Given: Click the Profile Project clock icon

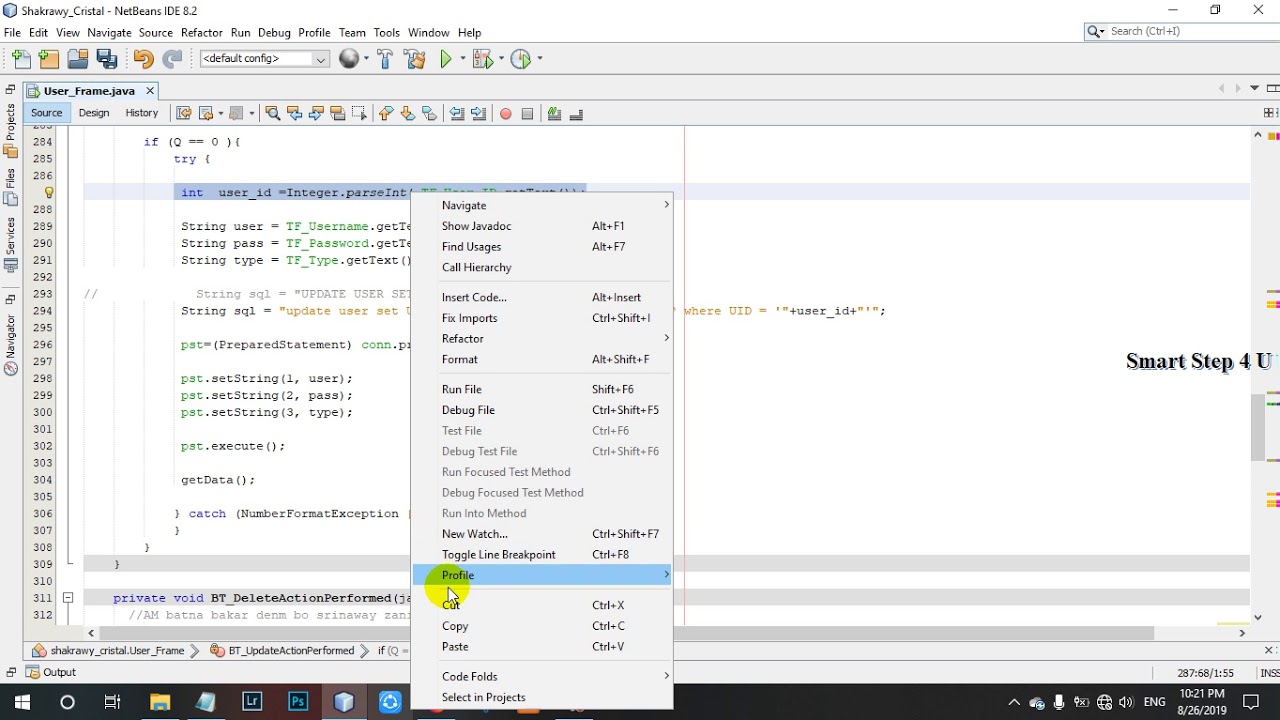Looking at the screenshot, I should click(520, 59).
